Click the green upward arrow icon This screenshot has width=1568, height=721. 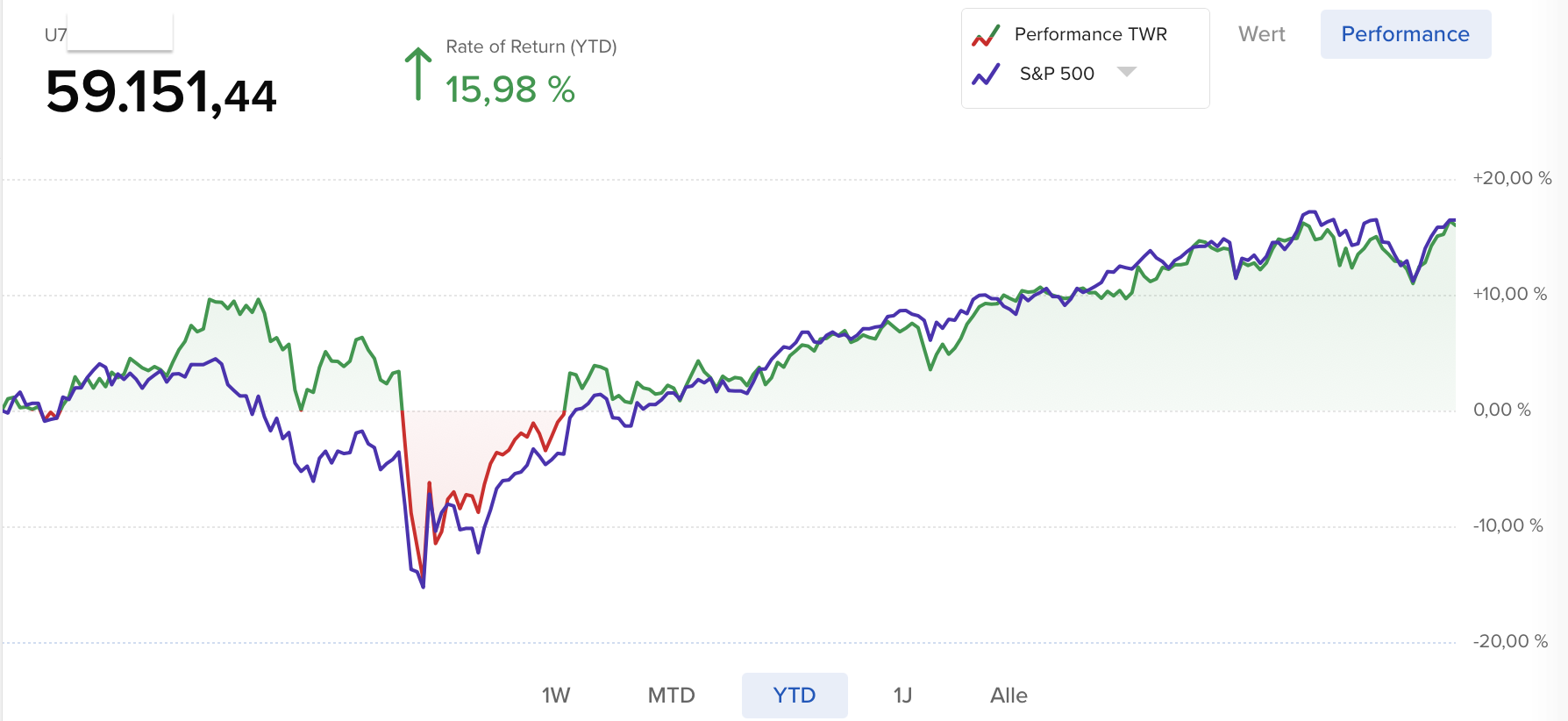pyautogui.click(x=418, y=74)
